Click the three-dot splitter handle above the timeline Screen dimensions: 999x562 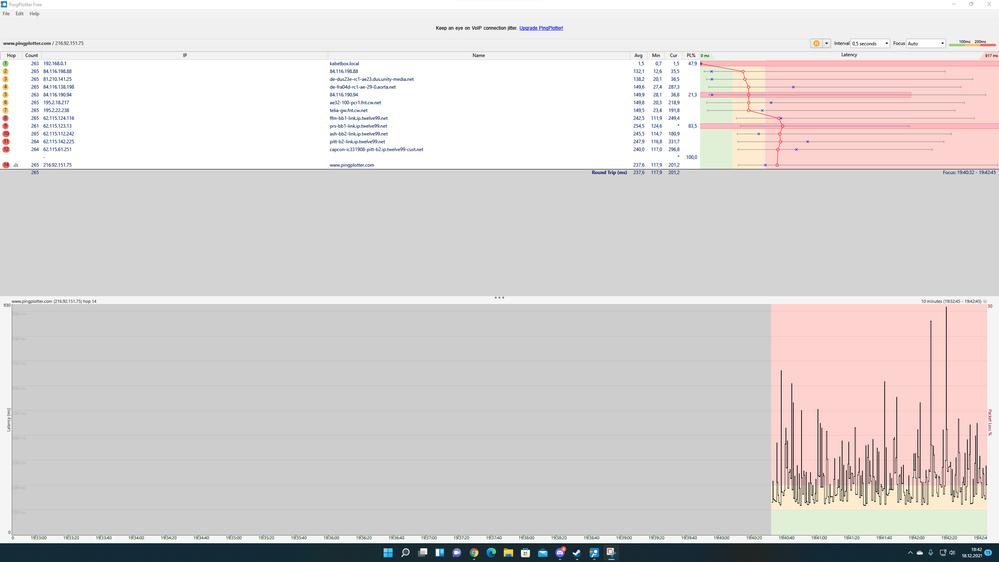pos(500,298)
